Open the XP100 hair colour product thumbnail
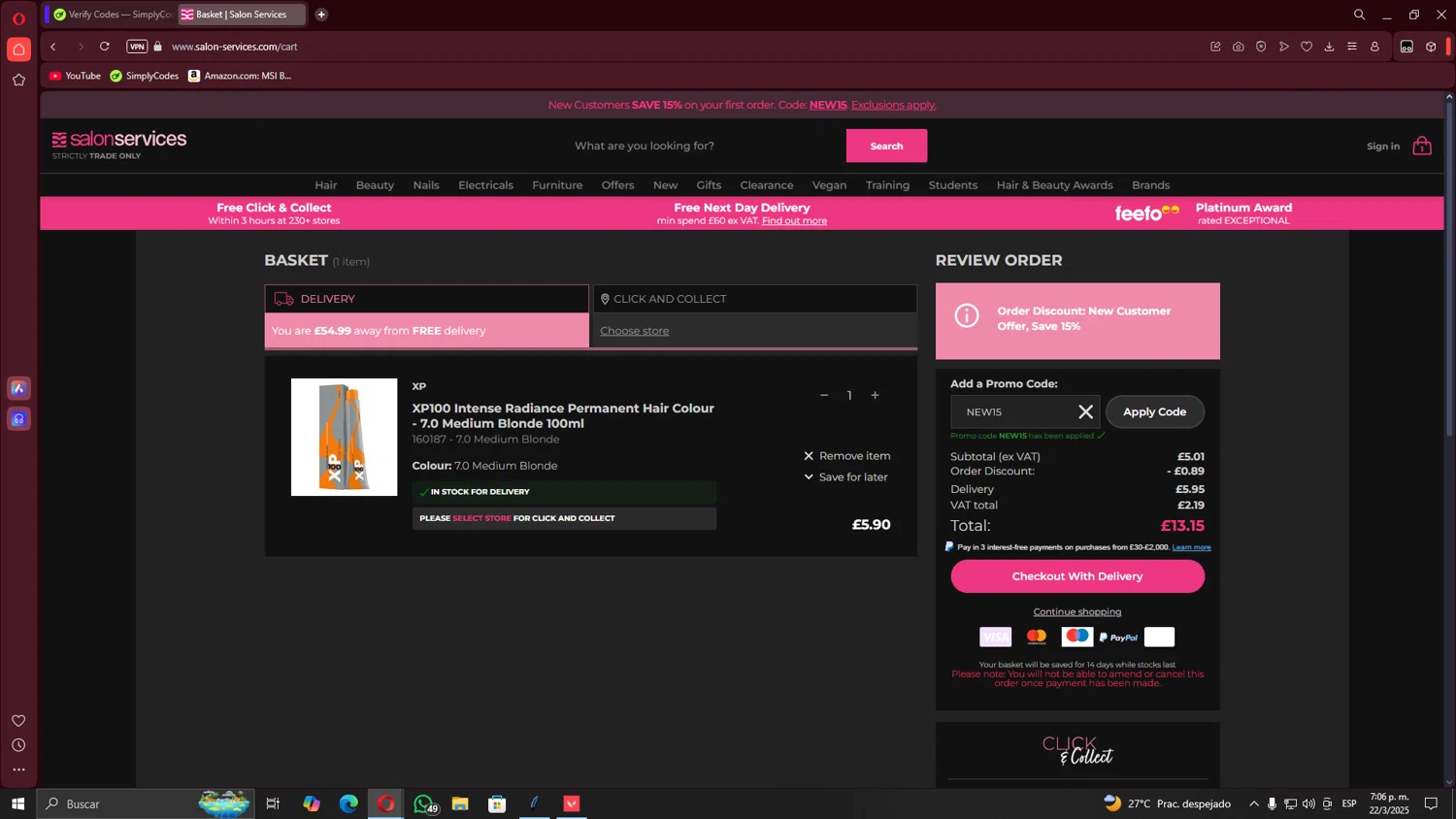The height and width of the screenshot is (819, 1456). tap(344, 437)
